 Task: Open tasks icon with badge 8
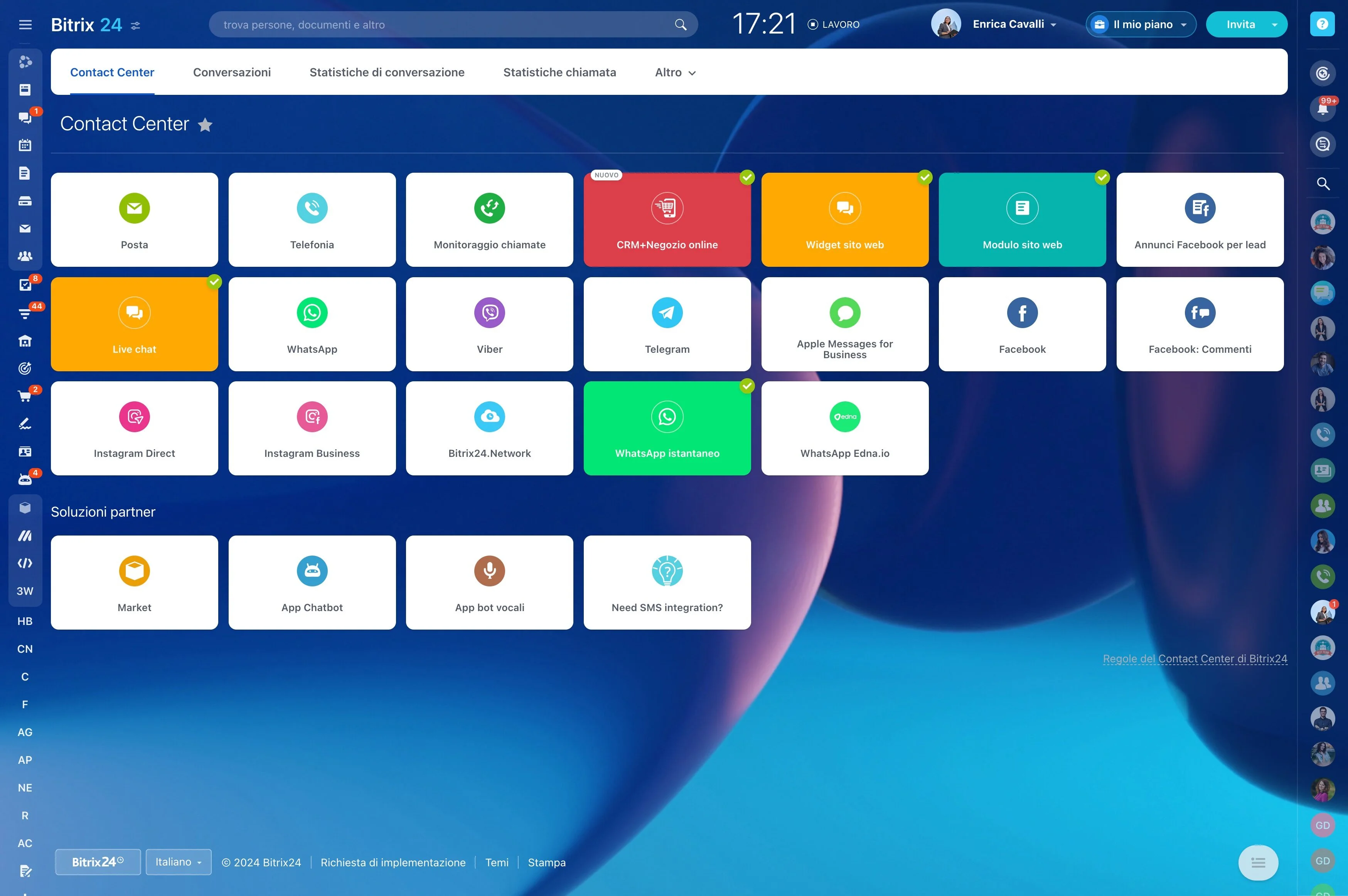(x=25, y=285)
